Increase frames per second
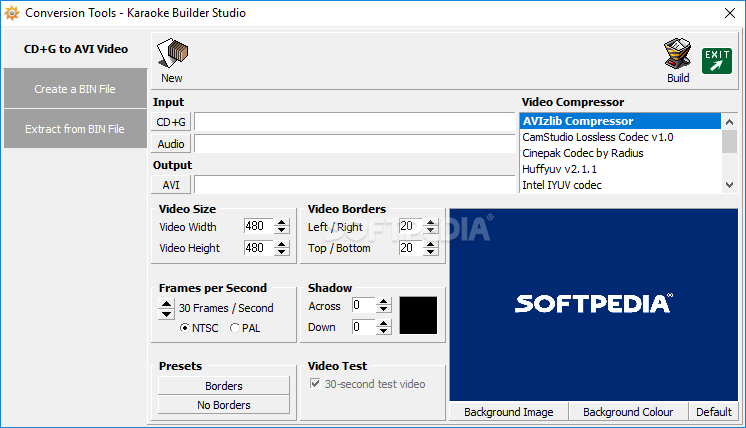This screenshot has height=428, width=746. pyautogui.click(x=166, y=303)
